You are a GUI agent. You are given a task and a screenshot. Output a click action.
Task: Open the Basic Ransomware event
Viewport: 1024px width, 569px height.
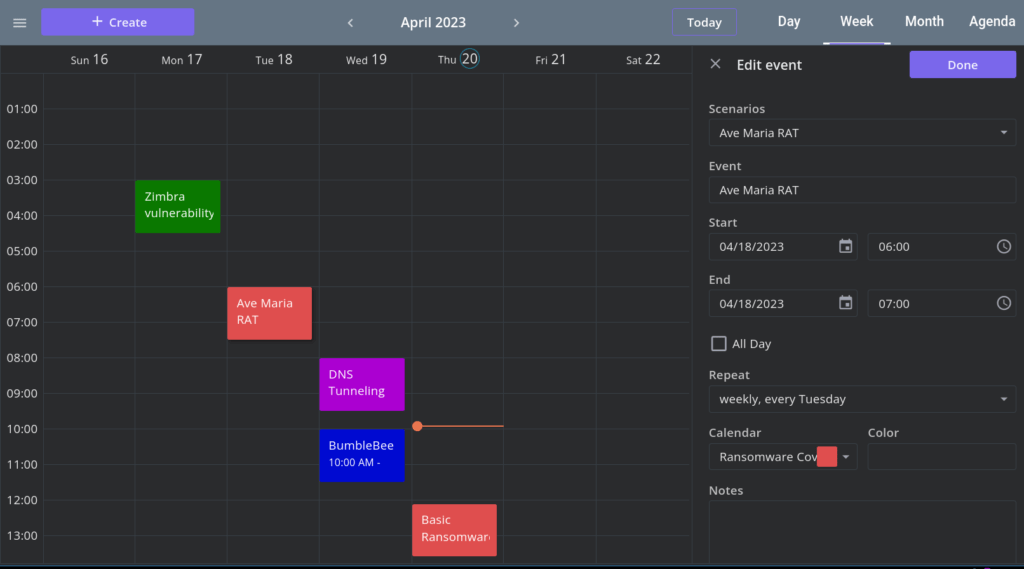[455, 530]
